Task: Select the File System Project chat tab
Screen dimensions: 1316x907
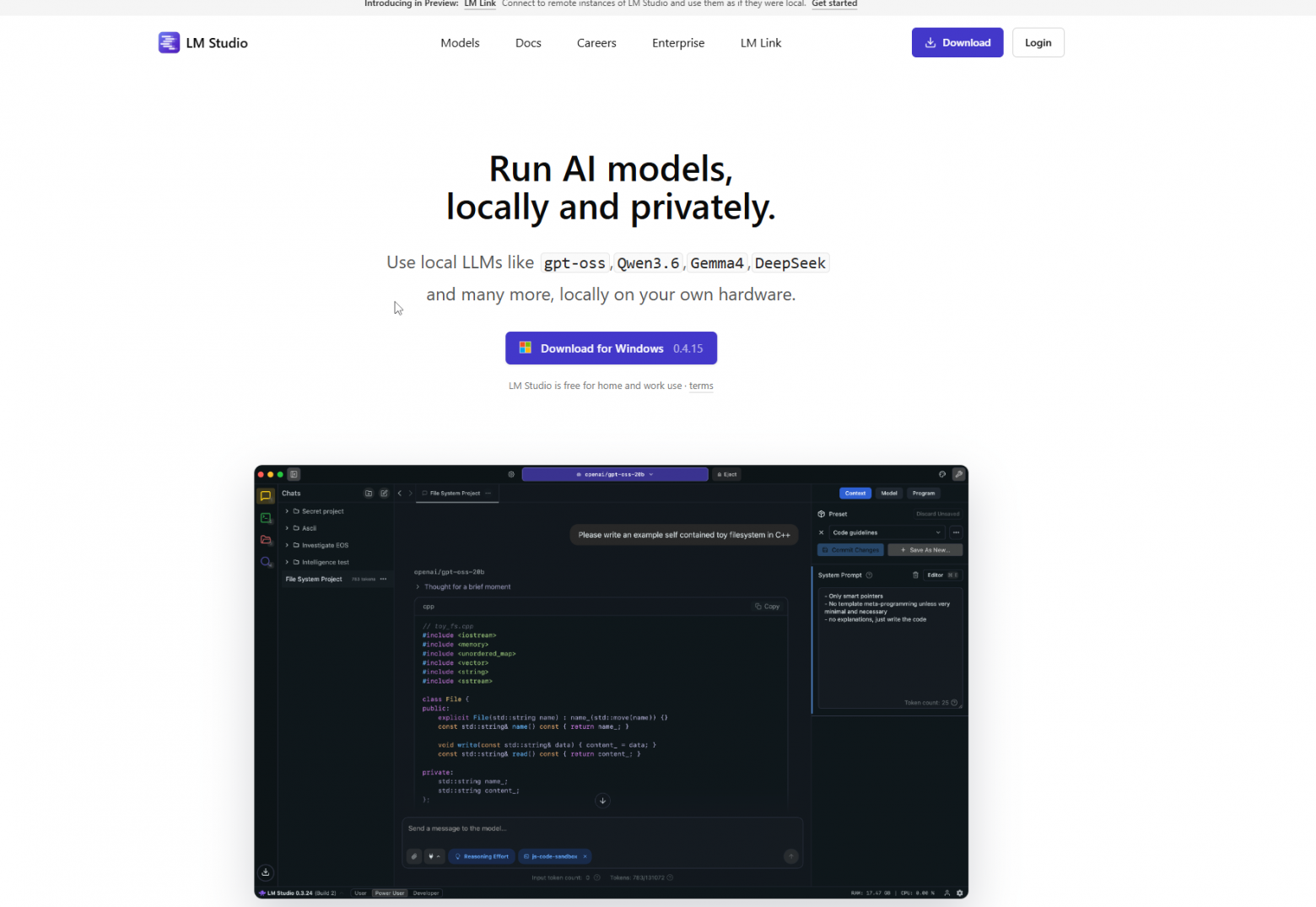Action: click(x=456, y=494)
